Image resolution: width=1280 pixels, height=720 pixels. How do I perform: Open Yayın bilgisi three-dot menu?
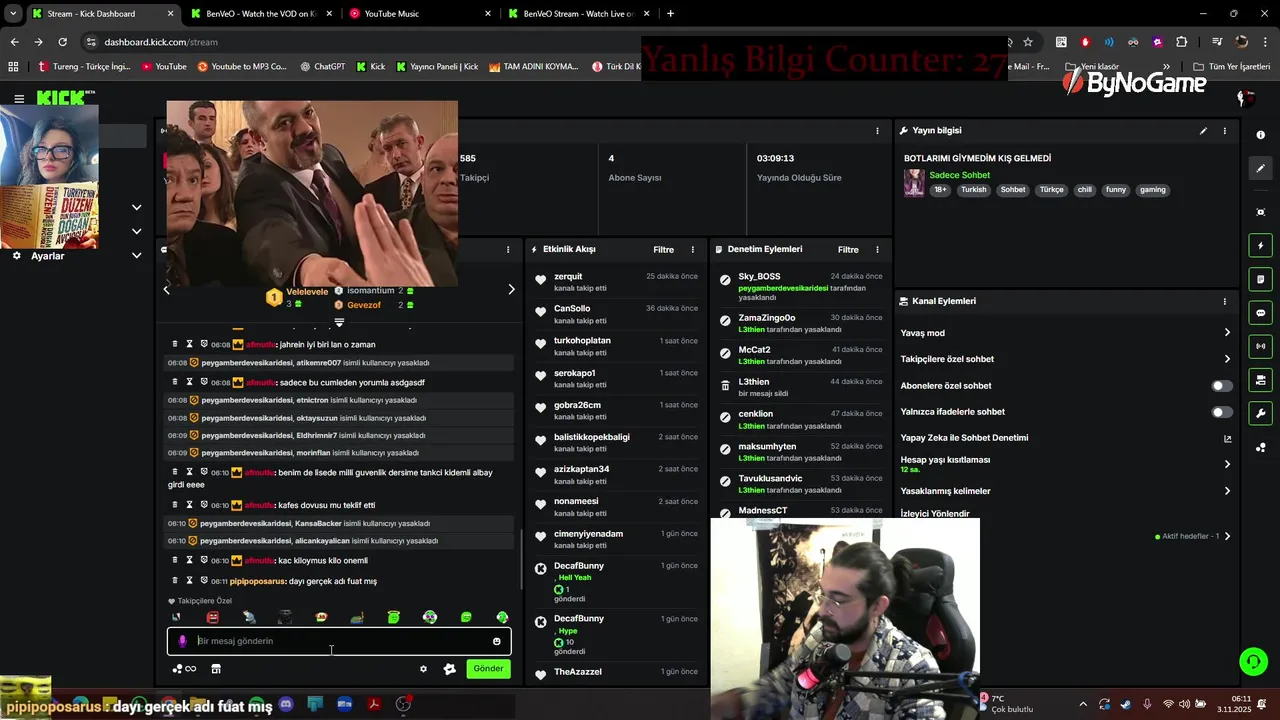1224,131
